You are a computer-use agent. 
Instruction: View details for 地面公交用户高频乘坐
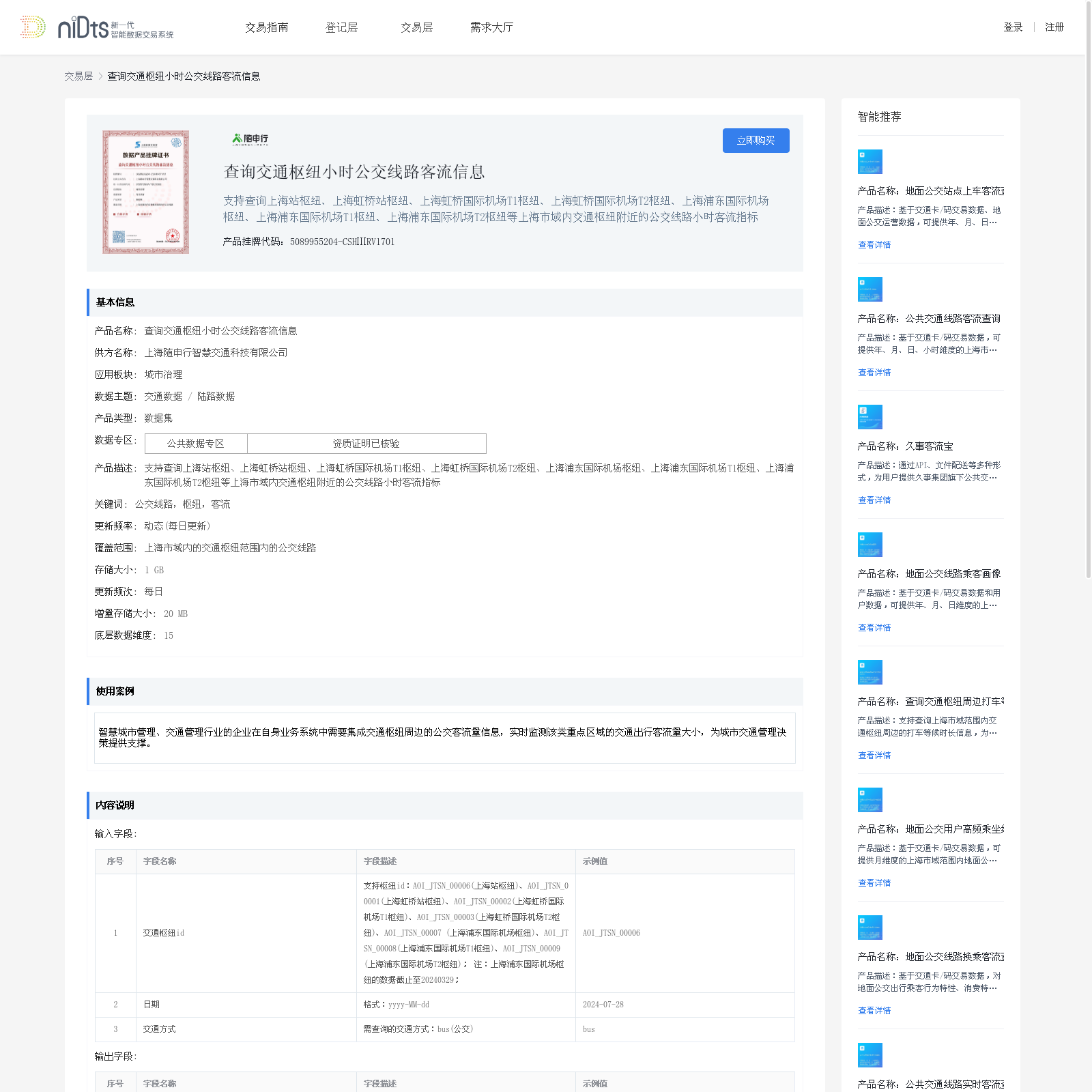point(874,883)
